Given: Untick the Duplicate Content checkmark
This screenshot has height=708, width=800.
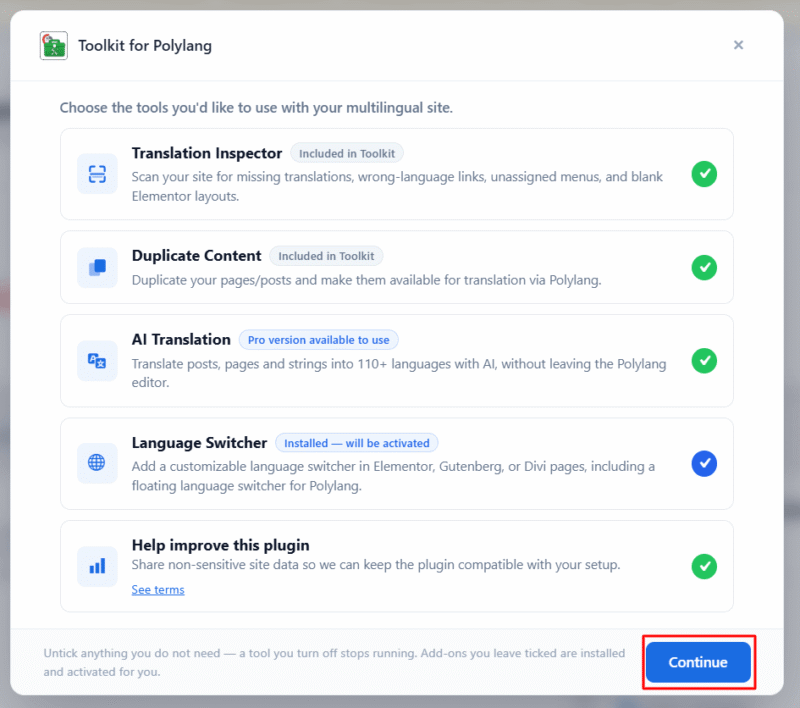Looking at the screenshot, I should coord(704,267).
